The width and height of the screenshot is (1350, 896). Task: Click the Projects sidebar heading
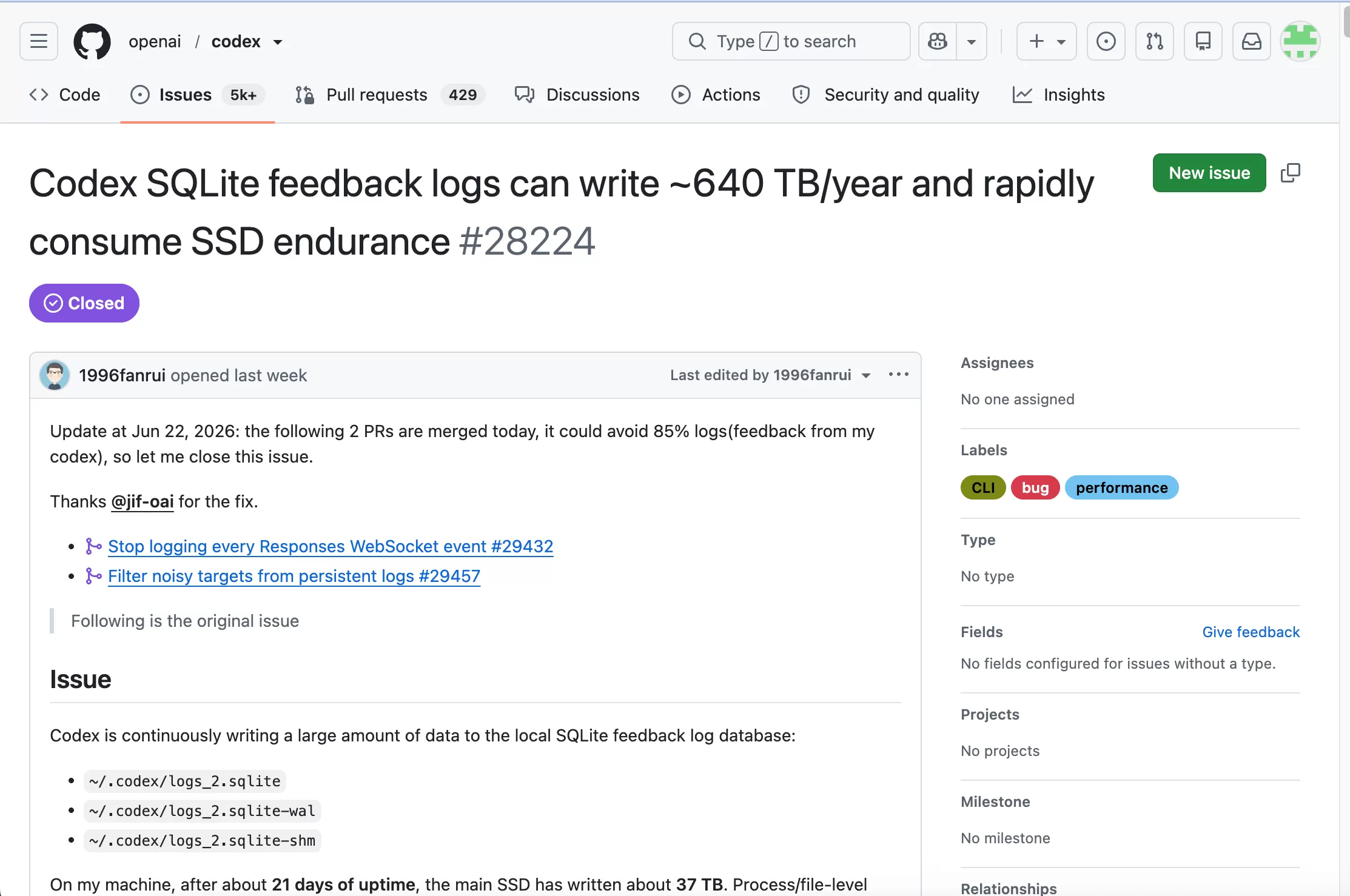[x=990, y=714]
